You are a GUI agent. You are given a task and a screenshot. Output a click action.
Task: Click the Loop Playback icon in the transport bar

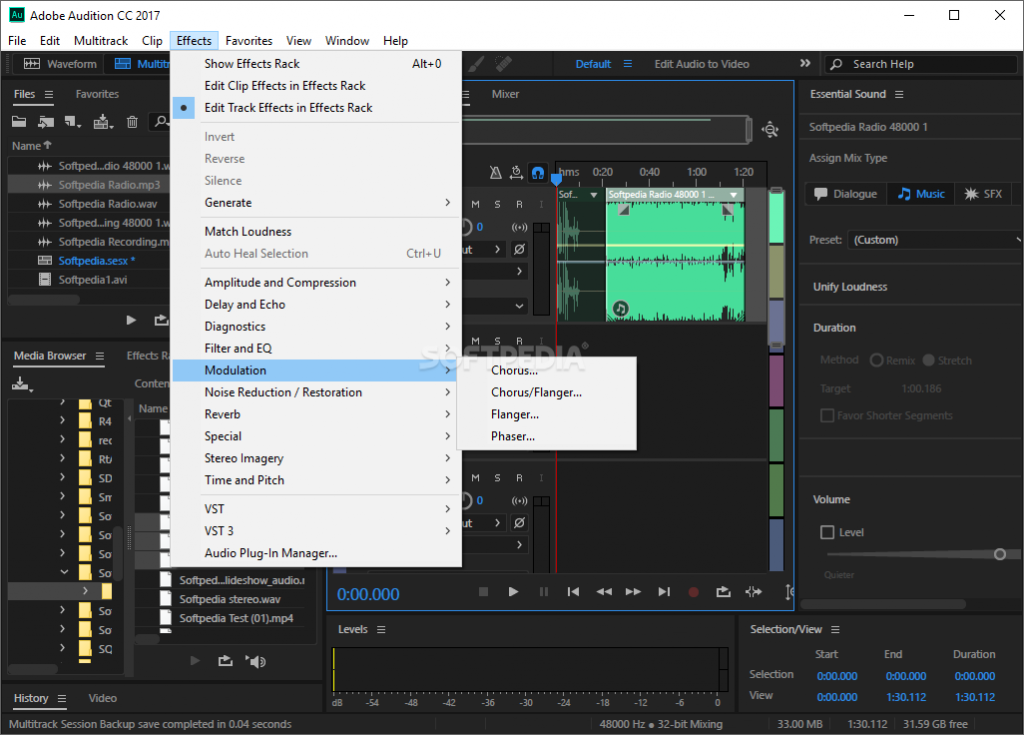click(x=724, y=592)
